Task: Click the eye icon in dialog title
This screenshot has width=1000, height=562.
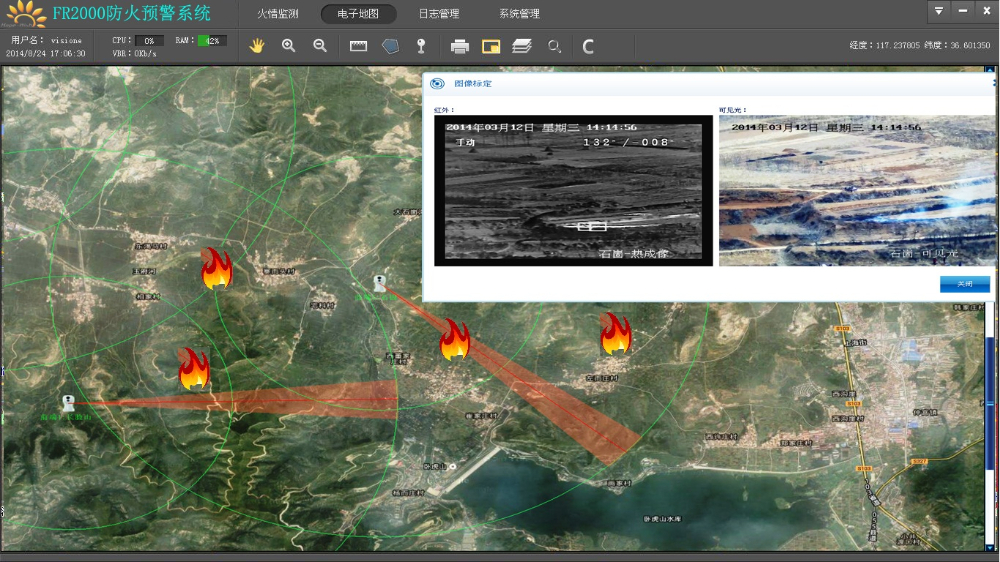Action: click(438, 84)
